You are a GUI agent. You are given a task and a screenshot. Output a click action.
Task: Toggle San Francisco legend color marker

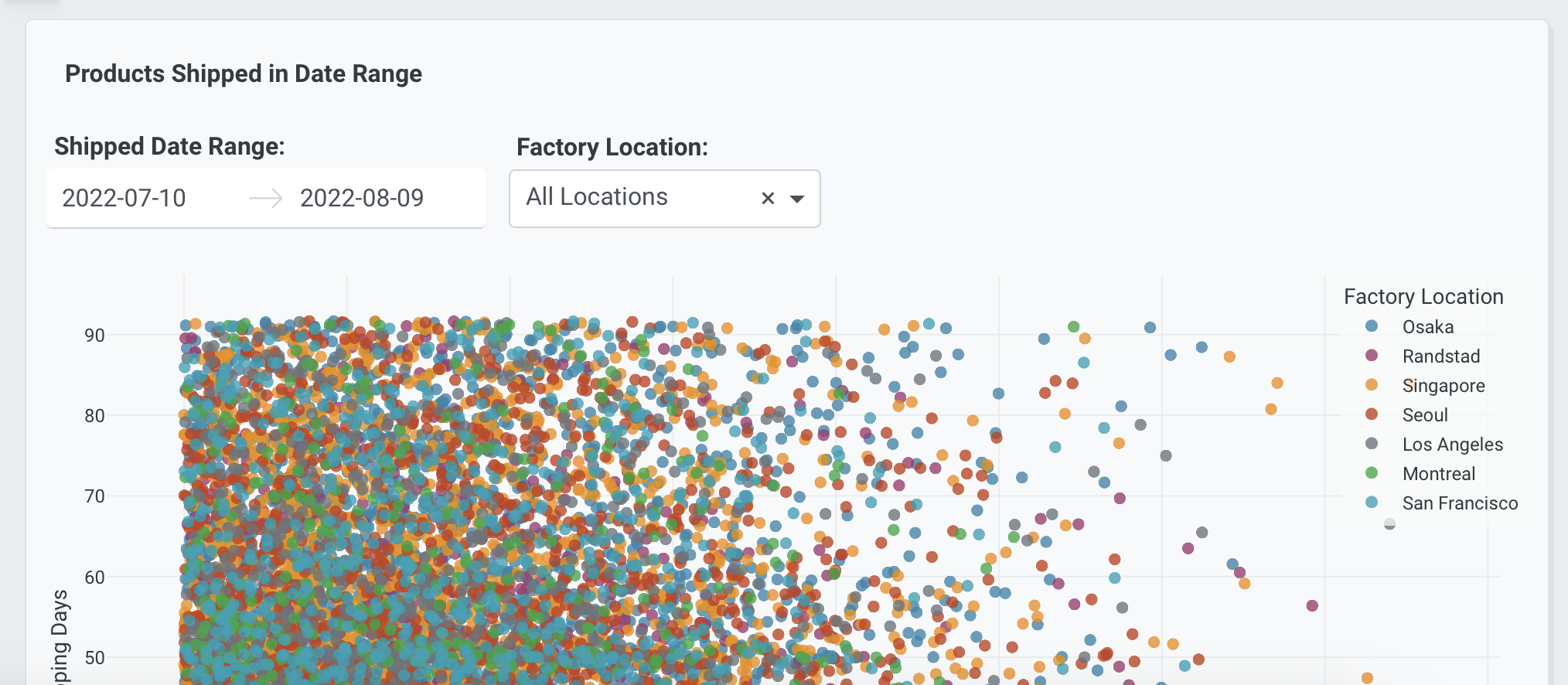click(1372, 503)
